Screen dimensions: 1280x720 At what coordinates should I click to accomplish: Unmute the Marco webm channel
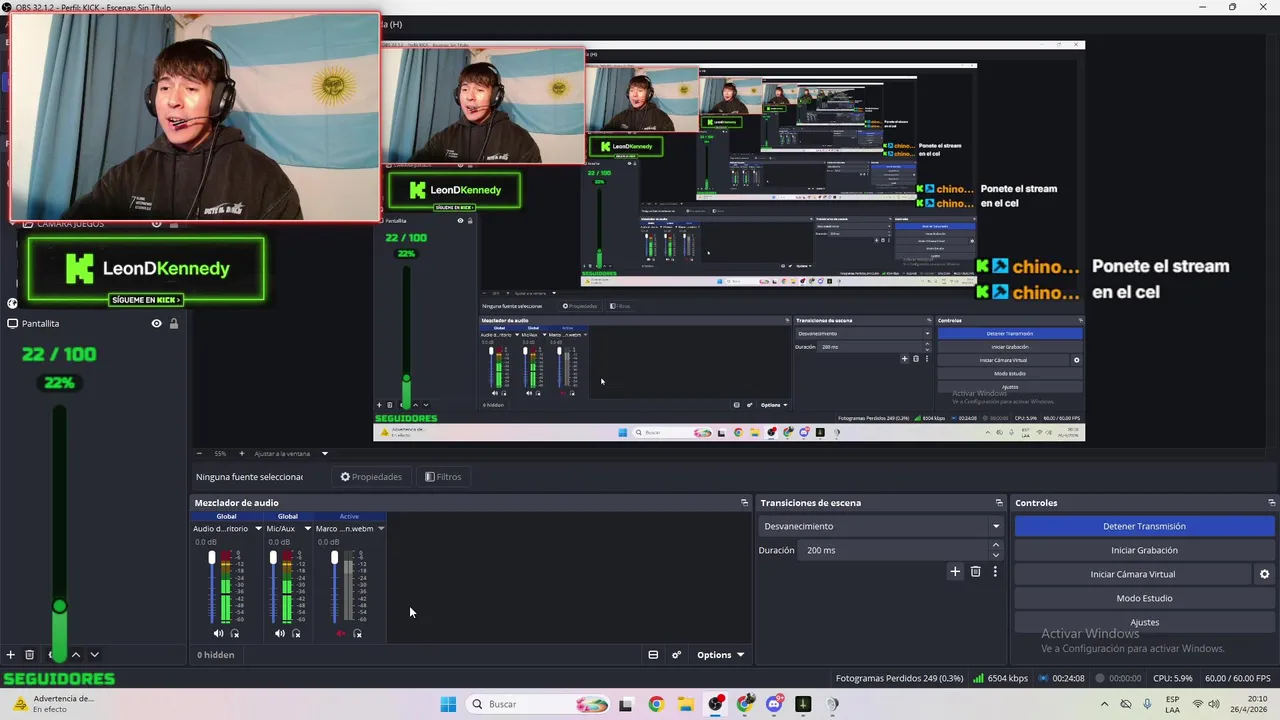tap(341, 633)
